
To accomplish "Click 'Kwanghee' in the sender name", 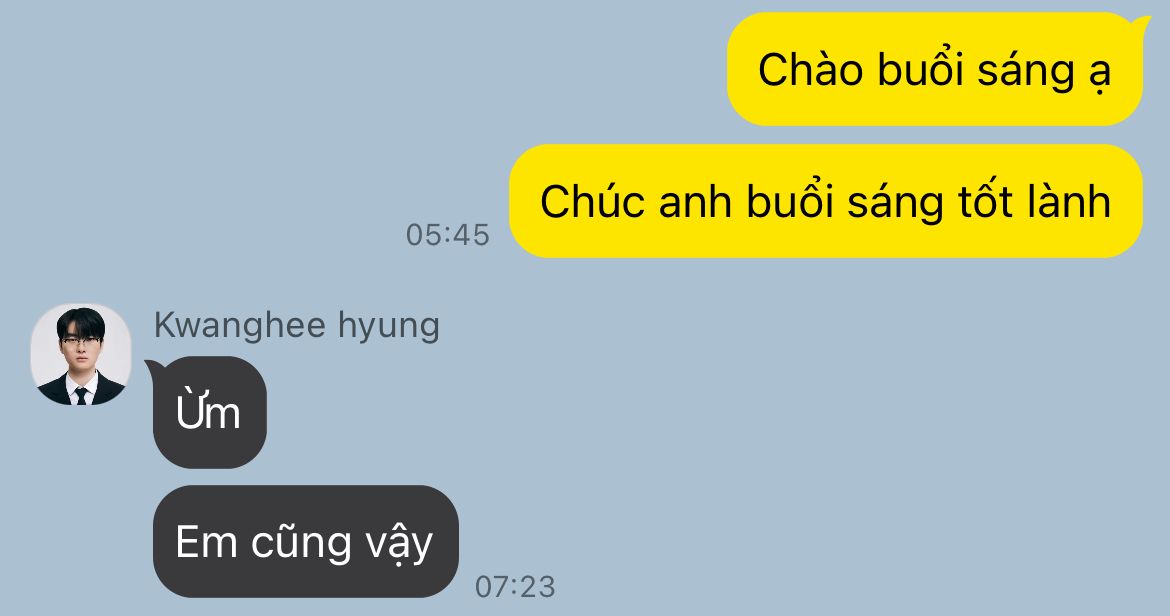I will tap(240, 327).
